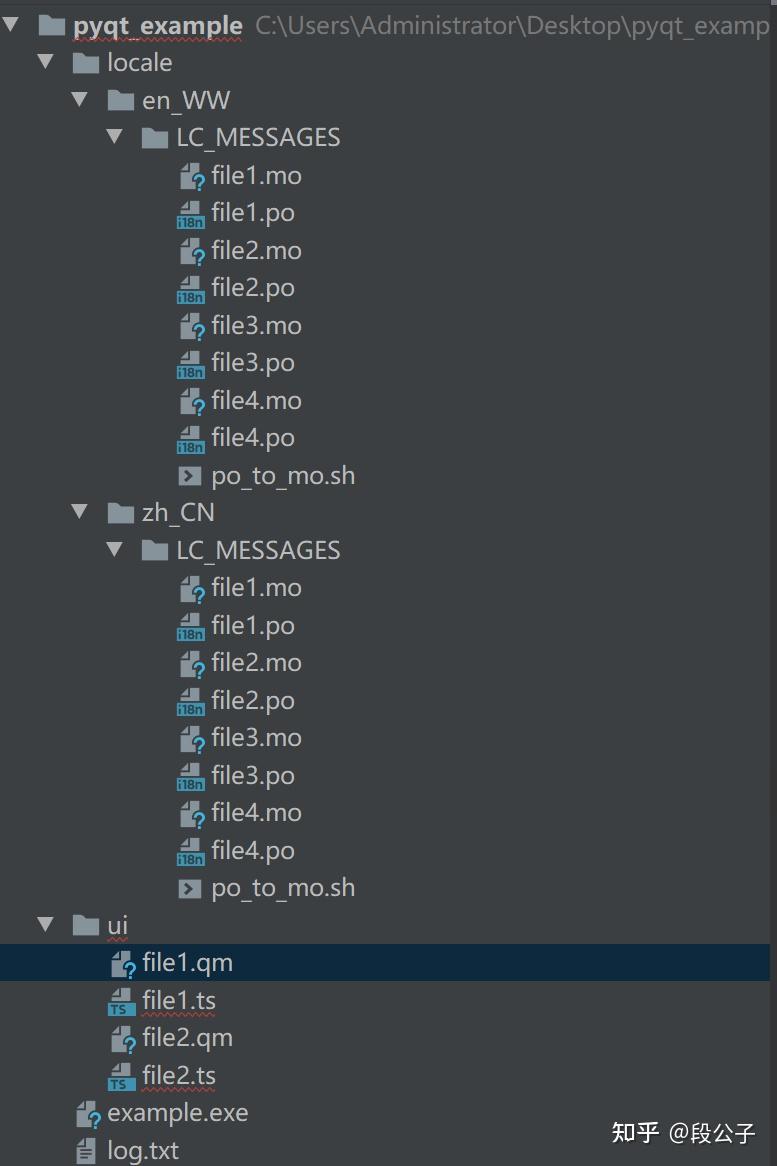The height and width of the screenshot is (1166, 777).
Task: Click the file1.po i18n icon under en_WW
Action: tap(190, 214)
